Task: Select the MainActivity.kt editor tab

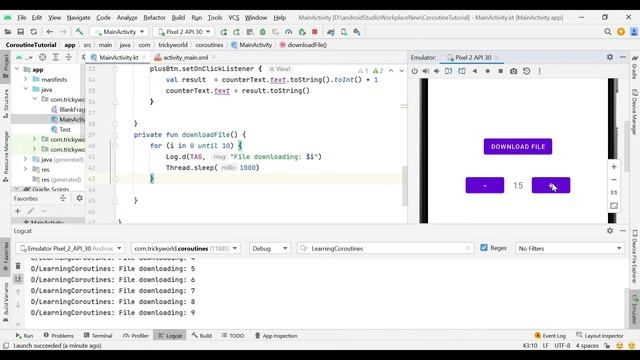Action: [118, 58]
